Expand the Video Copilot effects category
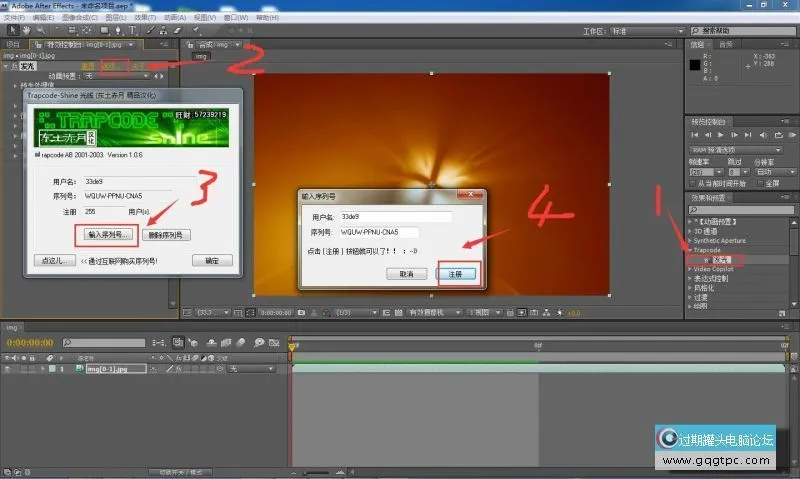Image resolution: width=800 pixels, height=479 pixels. tap(690, 269)
